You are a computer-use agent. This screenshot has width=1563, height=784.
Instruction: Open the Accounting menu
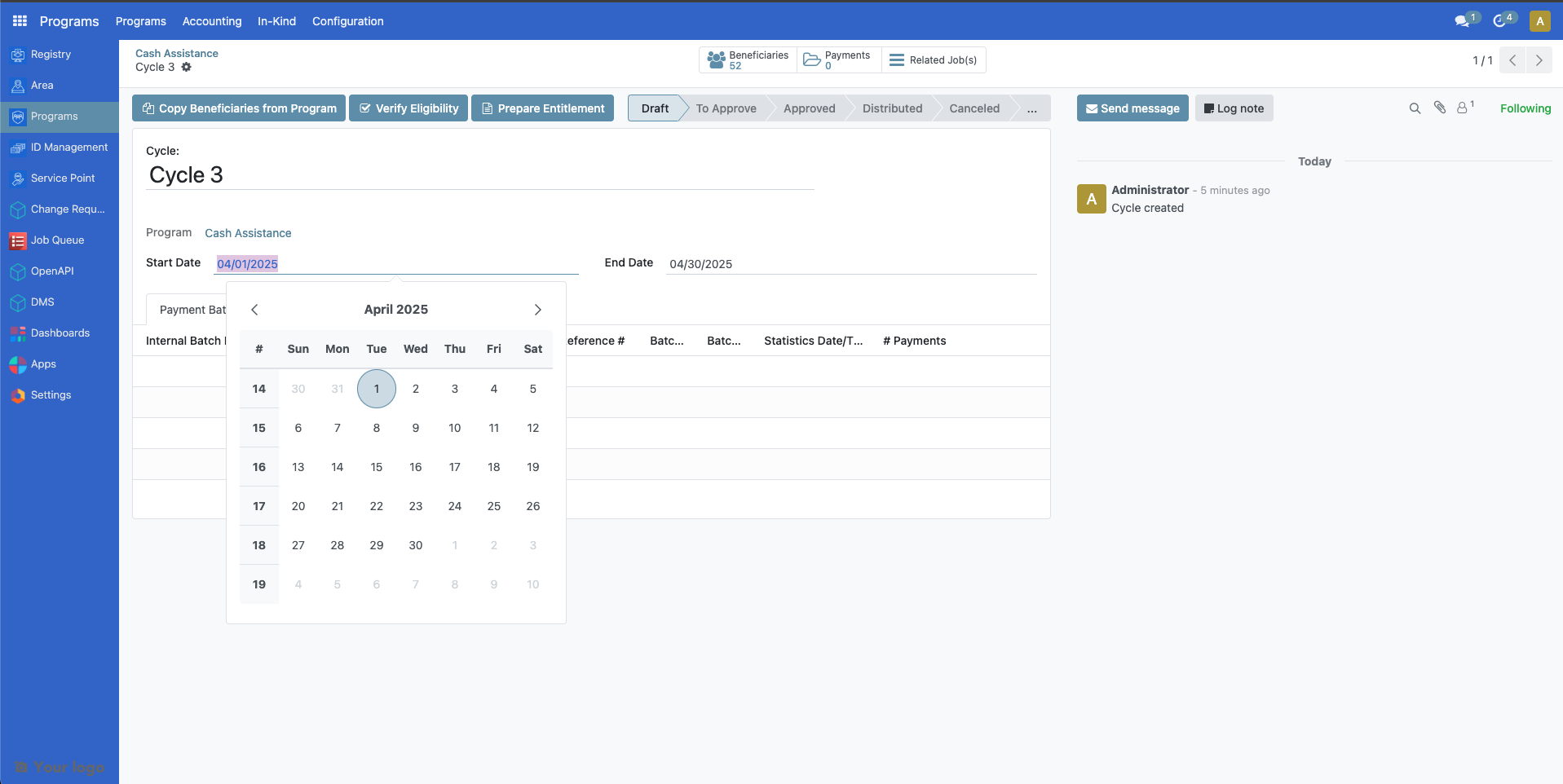point(212,21)
